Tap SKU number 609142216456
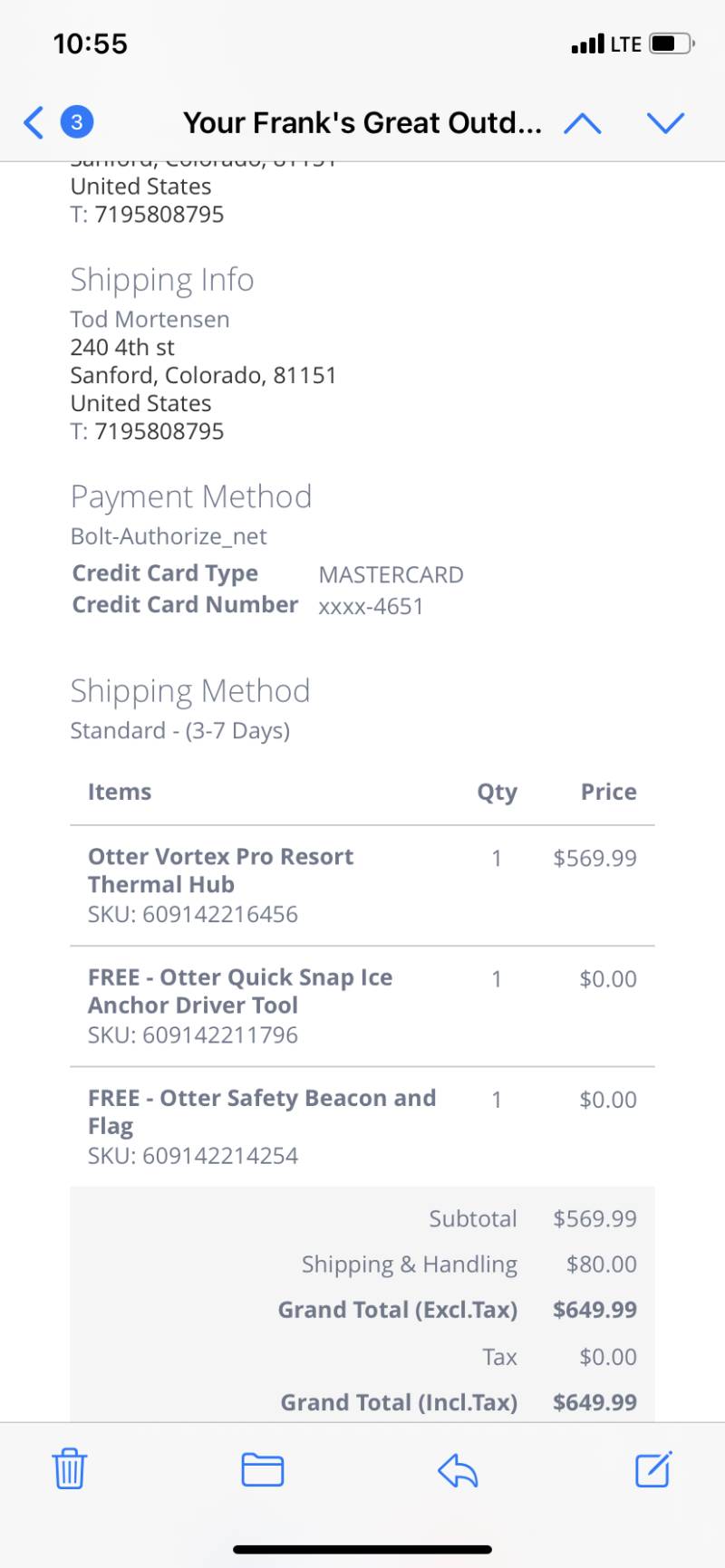This screenshot has width=725, height=1568. (220, 914)
